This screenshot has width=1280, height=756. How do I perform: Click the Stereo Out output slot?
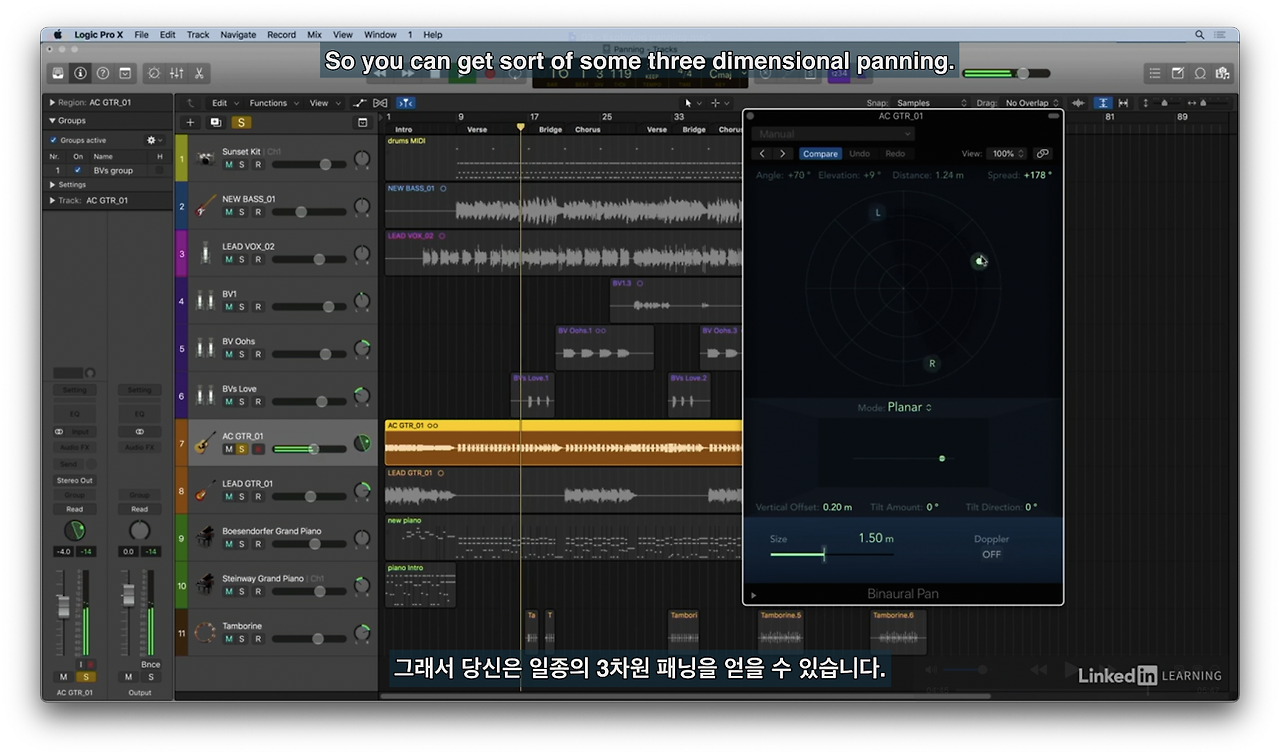(x=75, y=481)
